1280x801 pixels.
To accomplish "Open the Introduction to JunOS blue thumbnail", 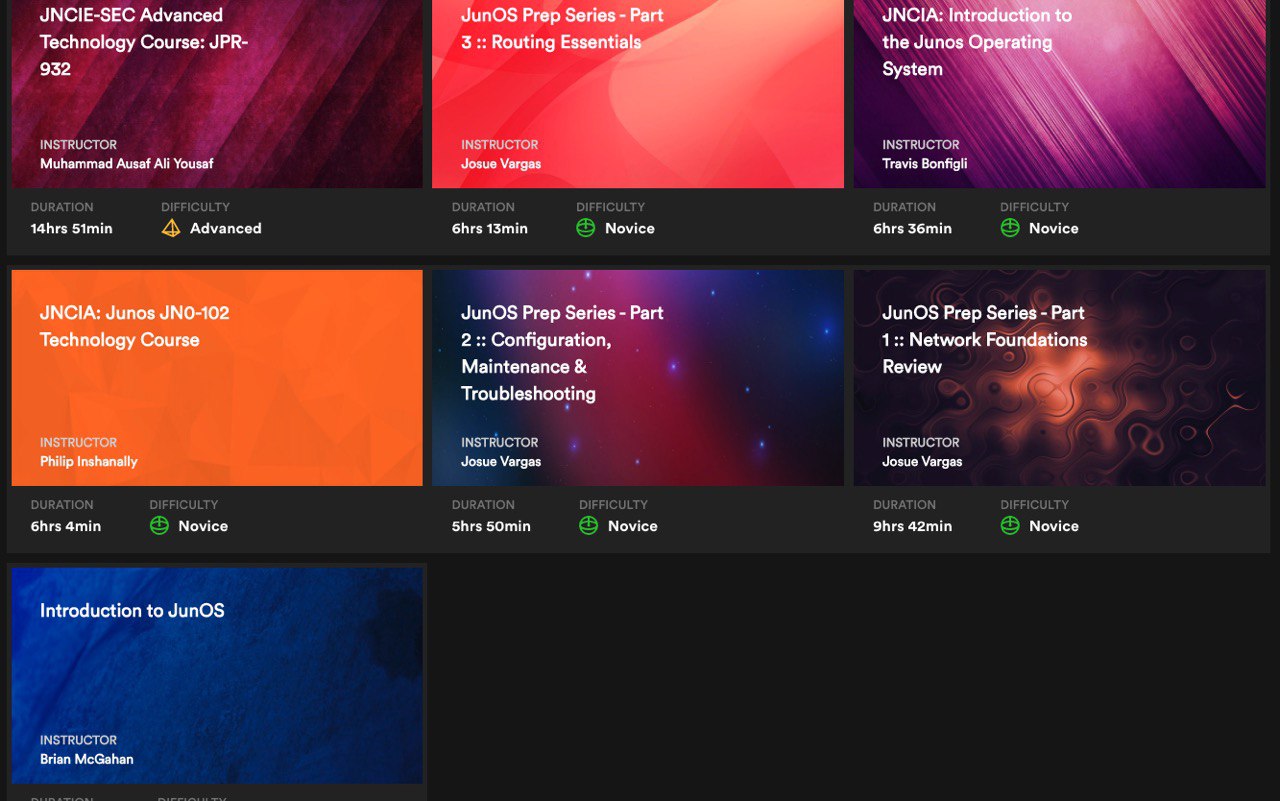I will click(x=217, y=676).
